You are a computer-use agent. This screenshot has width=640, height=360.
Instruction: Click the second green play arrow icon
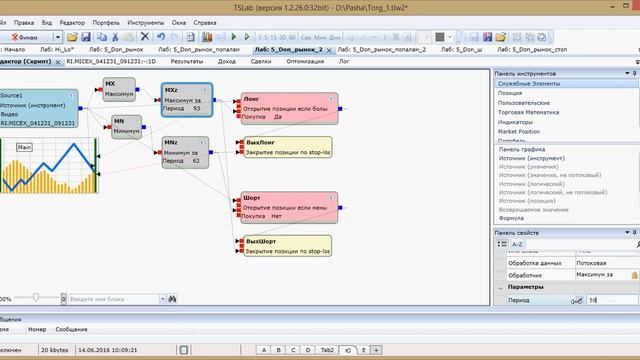pyautogui.click(x=247, y=37)
